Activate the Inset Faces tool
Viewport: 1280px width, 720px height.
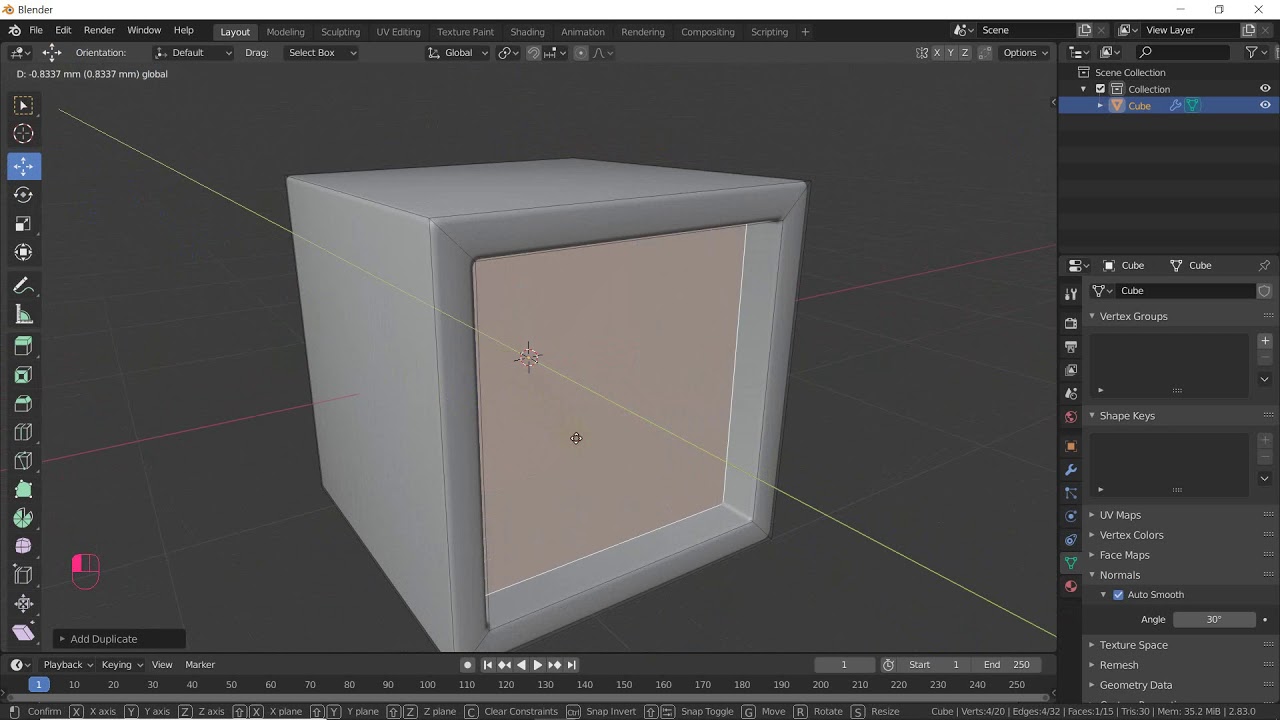point(24,375)
